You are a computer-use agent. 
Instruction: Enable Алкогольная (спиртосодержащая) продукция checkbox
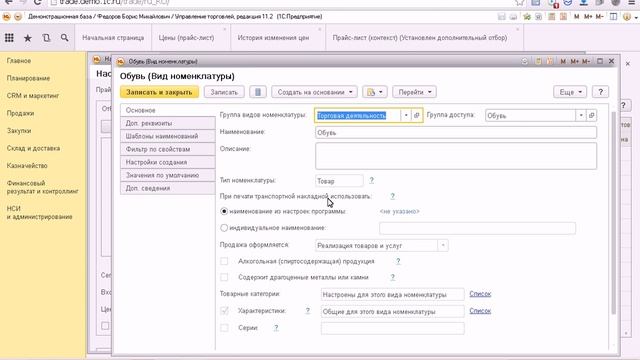tap(224, 261)
